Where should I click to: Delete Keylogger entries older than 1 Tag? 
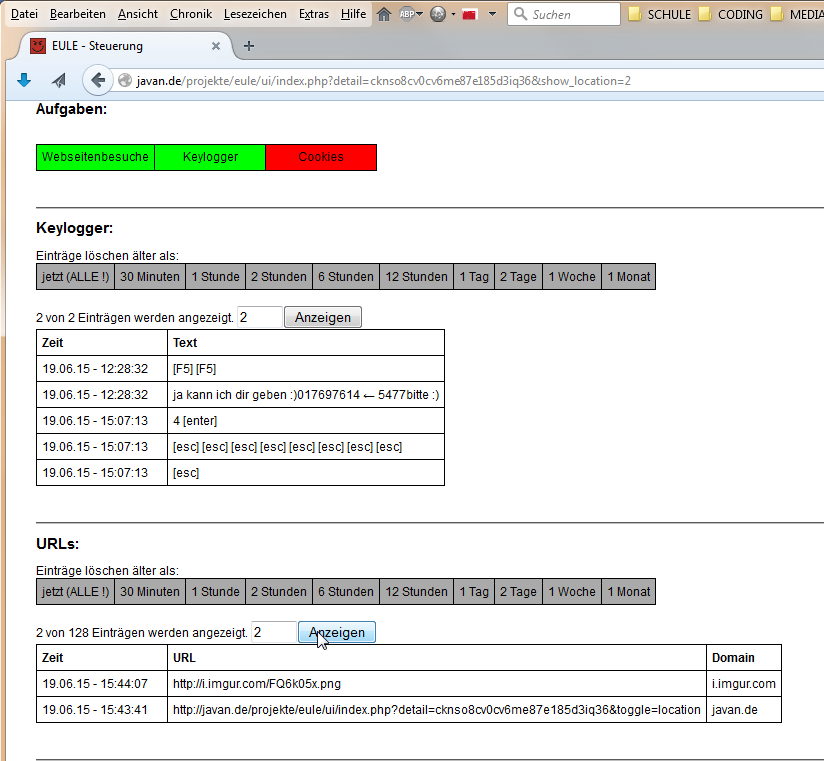(474, 276)
